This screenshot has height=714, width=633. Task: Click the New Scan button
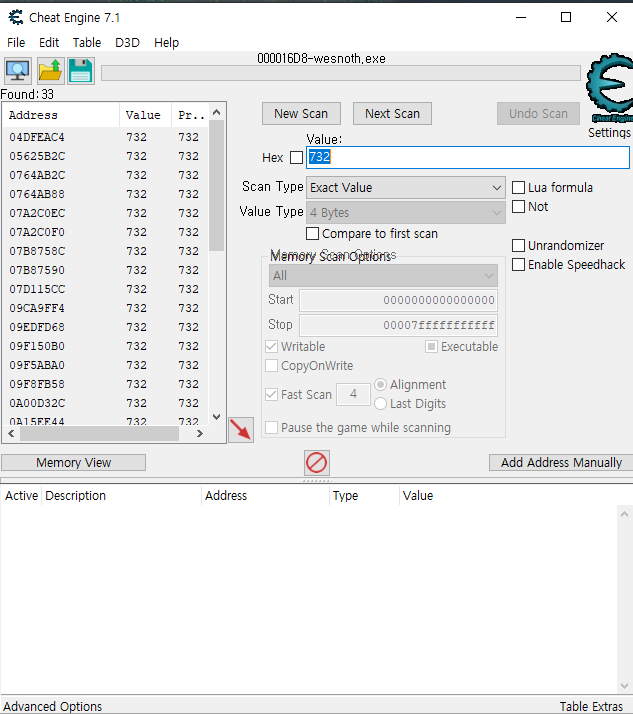pos(301,113)
